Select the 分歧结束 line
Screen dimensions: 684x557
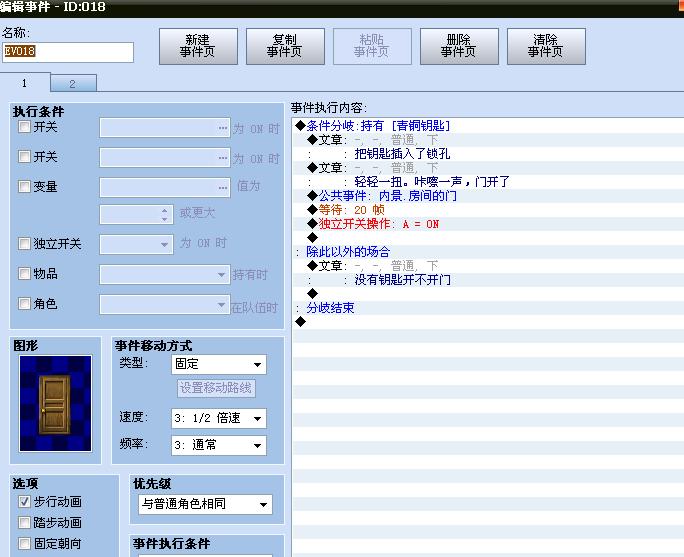click(488, 308)
